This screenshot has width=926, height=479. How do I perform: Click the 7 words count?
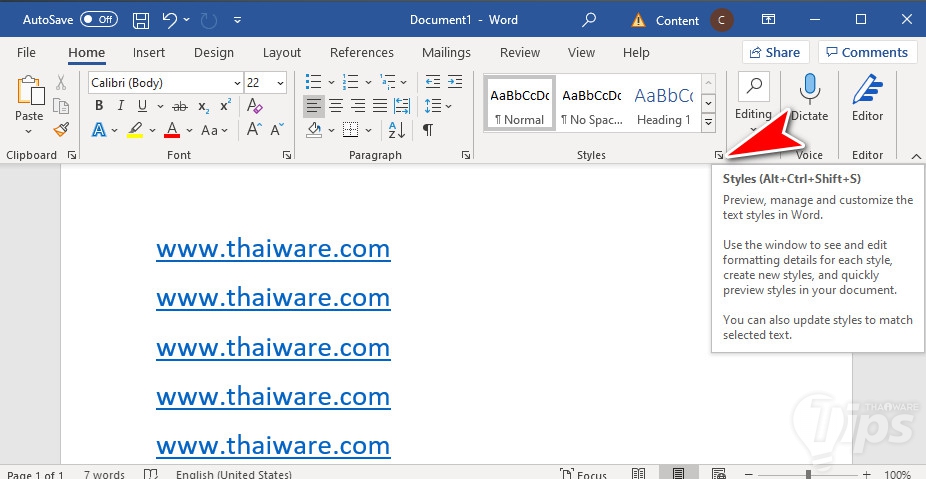point(104,474)
